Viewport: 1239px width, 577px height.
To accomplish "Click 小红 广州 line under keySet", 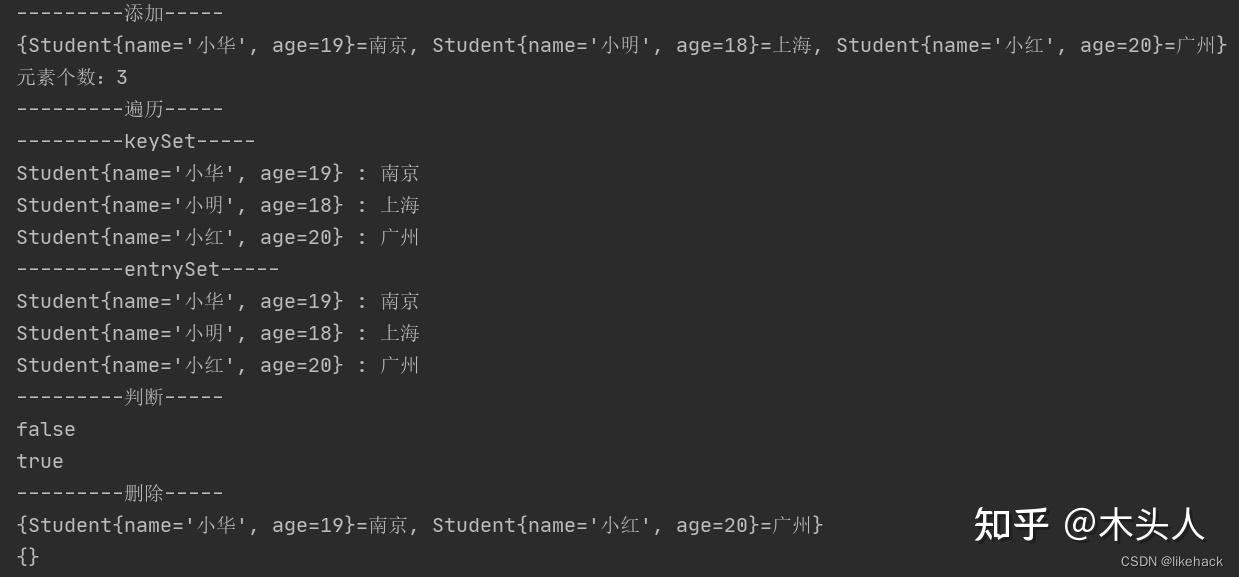I will click(218, 237).
